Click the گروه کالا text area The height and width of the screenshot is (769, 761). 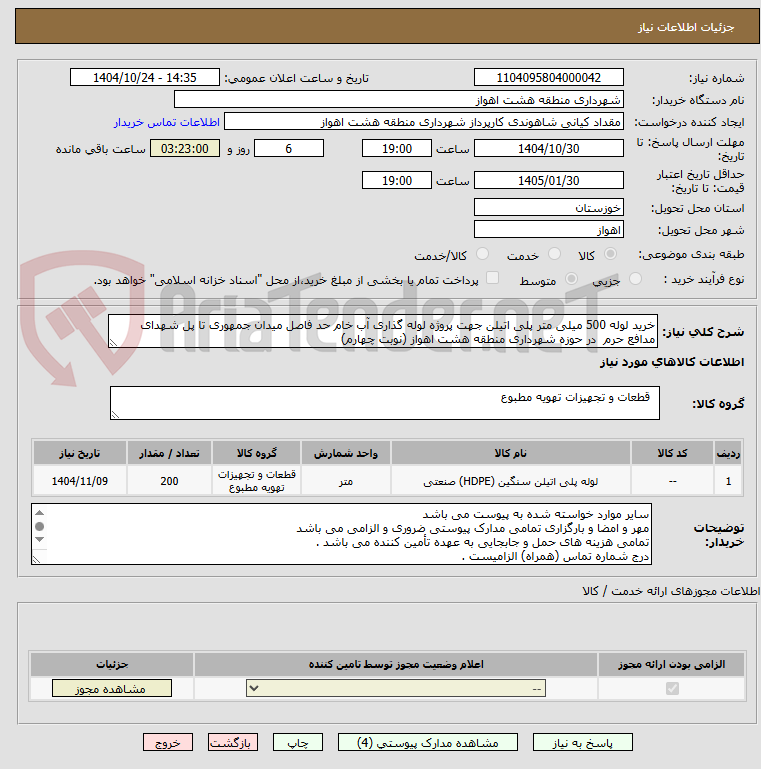[384, 403]
